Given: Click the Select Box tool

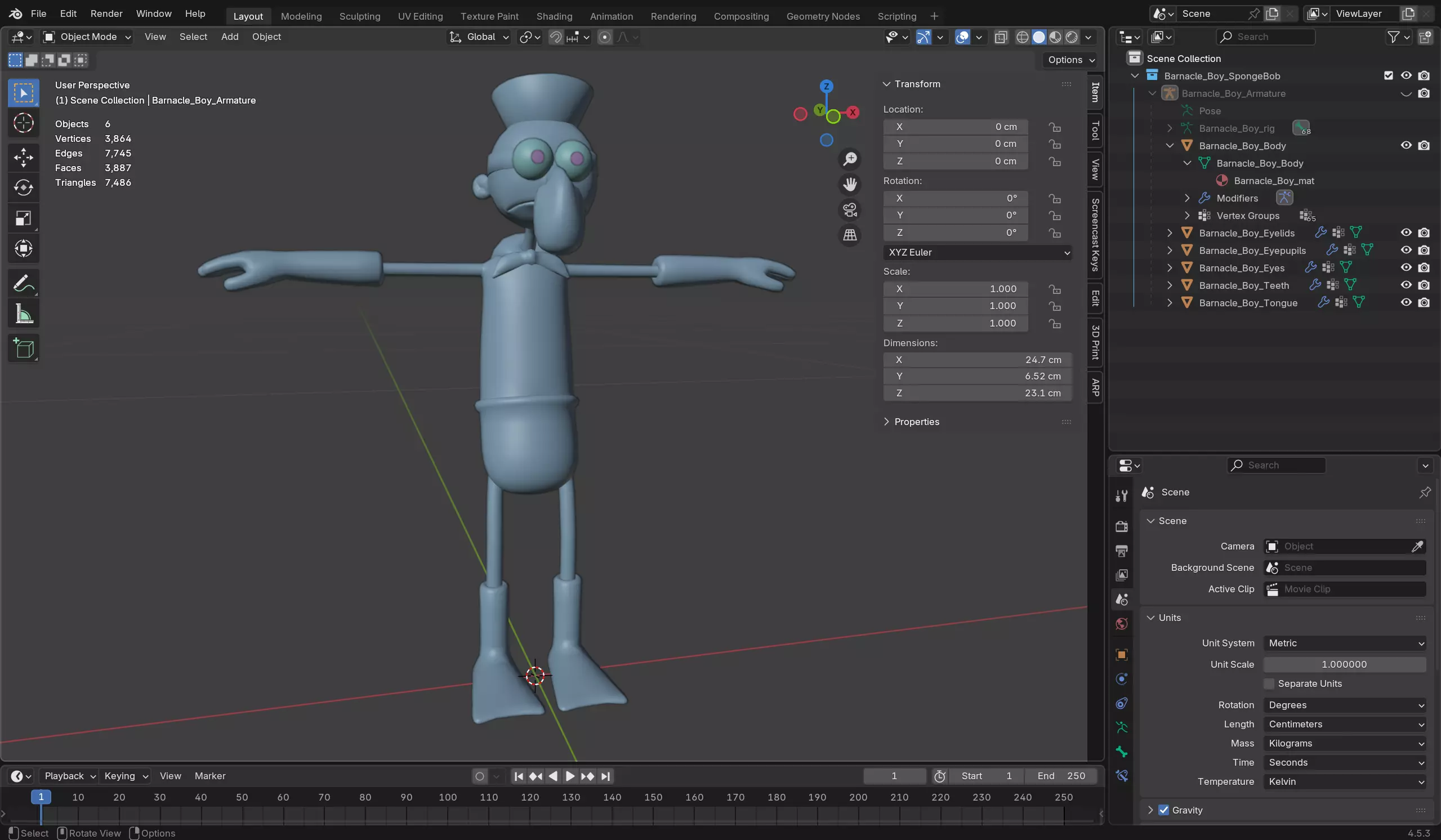Looking at the screenshot, I should click(x=24, y=93).
